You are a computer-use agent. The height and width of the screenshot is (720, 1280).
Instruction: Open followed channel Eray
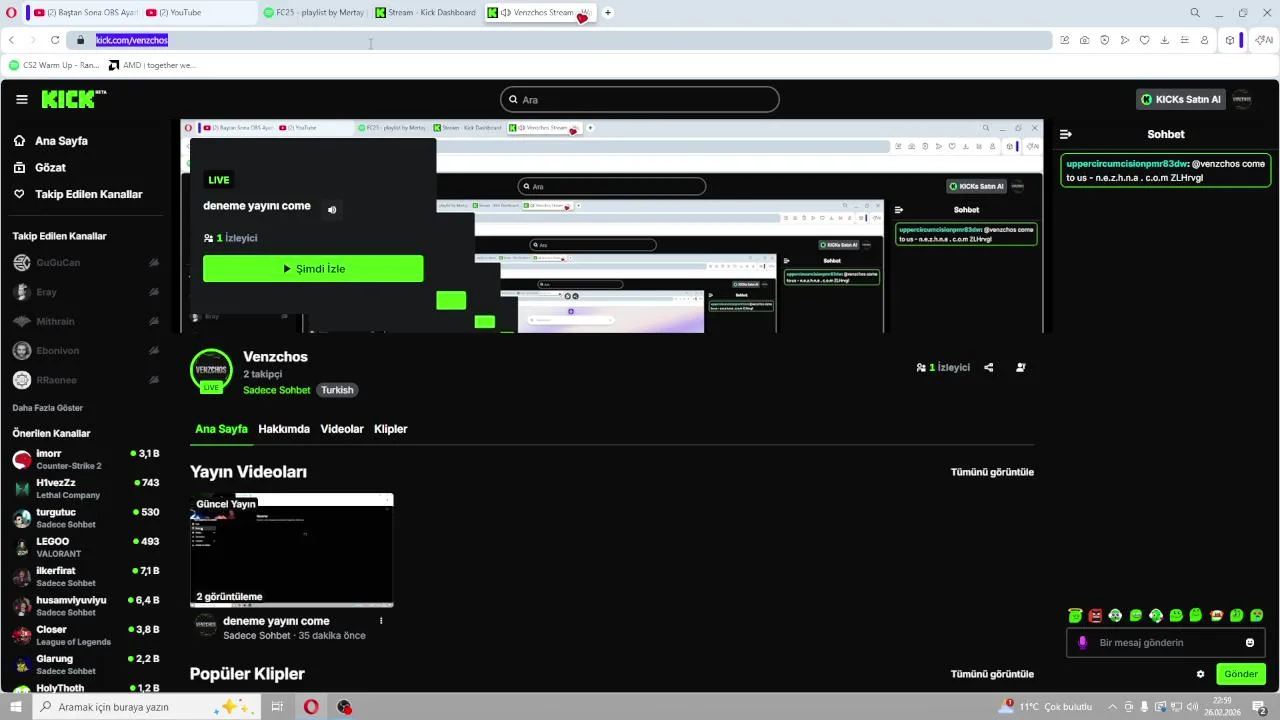pyautogui.click(x=86, y=292)
